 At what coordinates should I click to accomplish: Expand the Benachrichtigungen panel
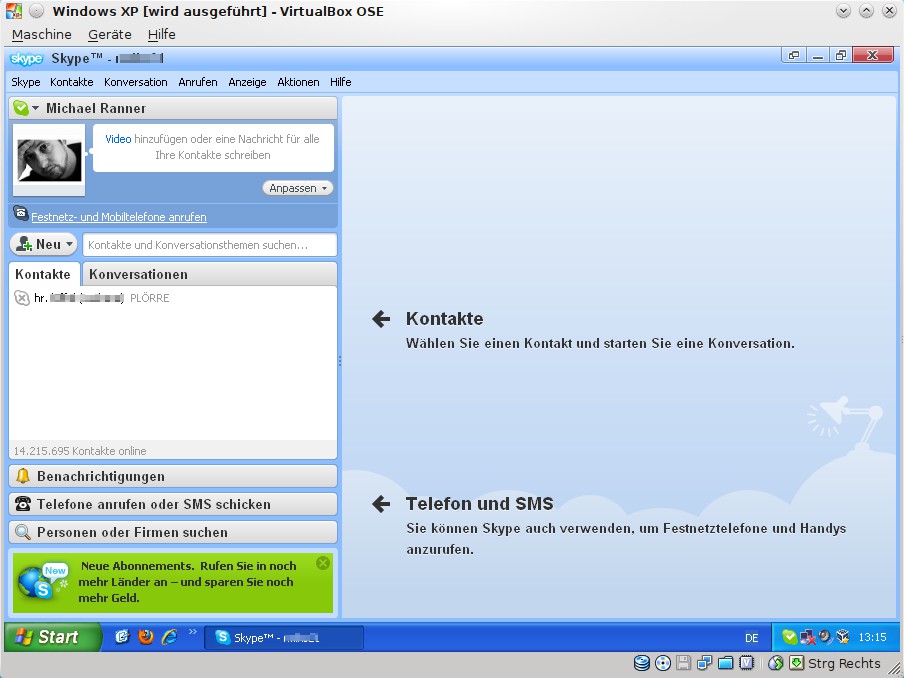173,476
